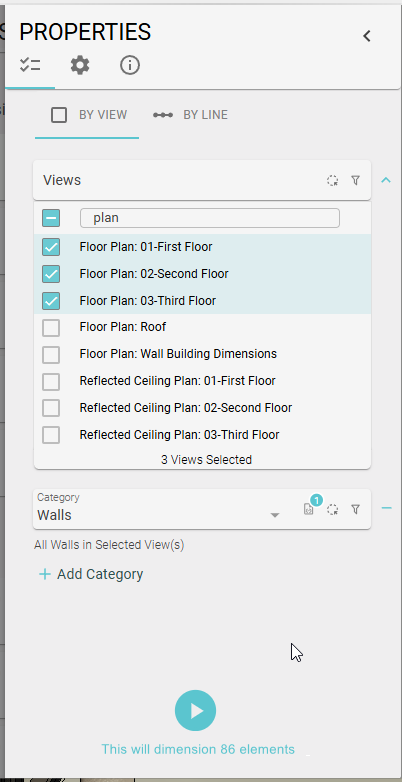This screenshot has height=782, width=402.
Task: Toggle the select-all views checkbox
Action: pyautogui.click(x=51, y=218)
